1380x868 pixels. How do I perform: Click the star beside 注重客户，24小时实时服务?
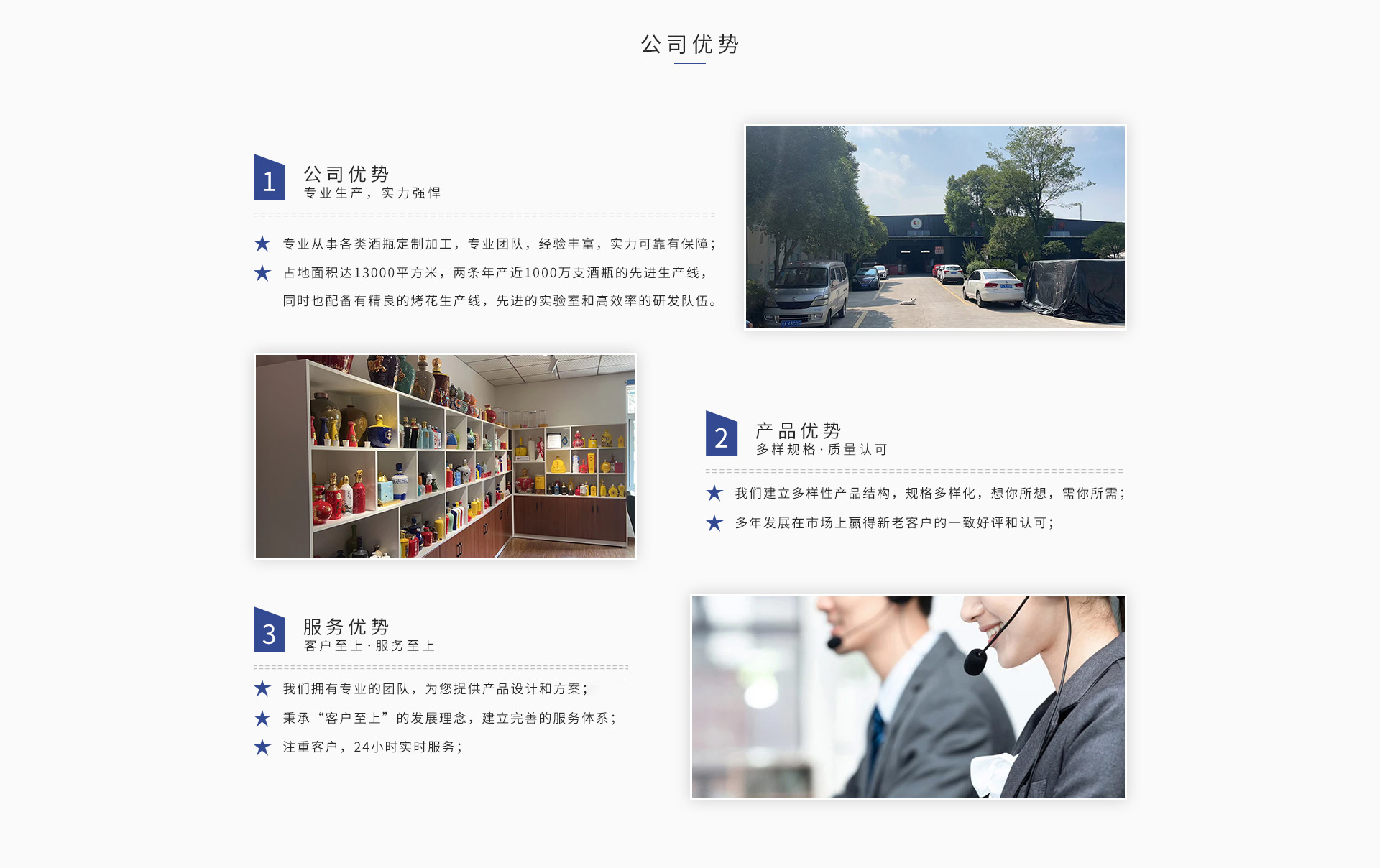(262, 747)
